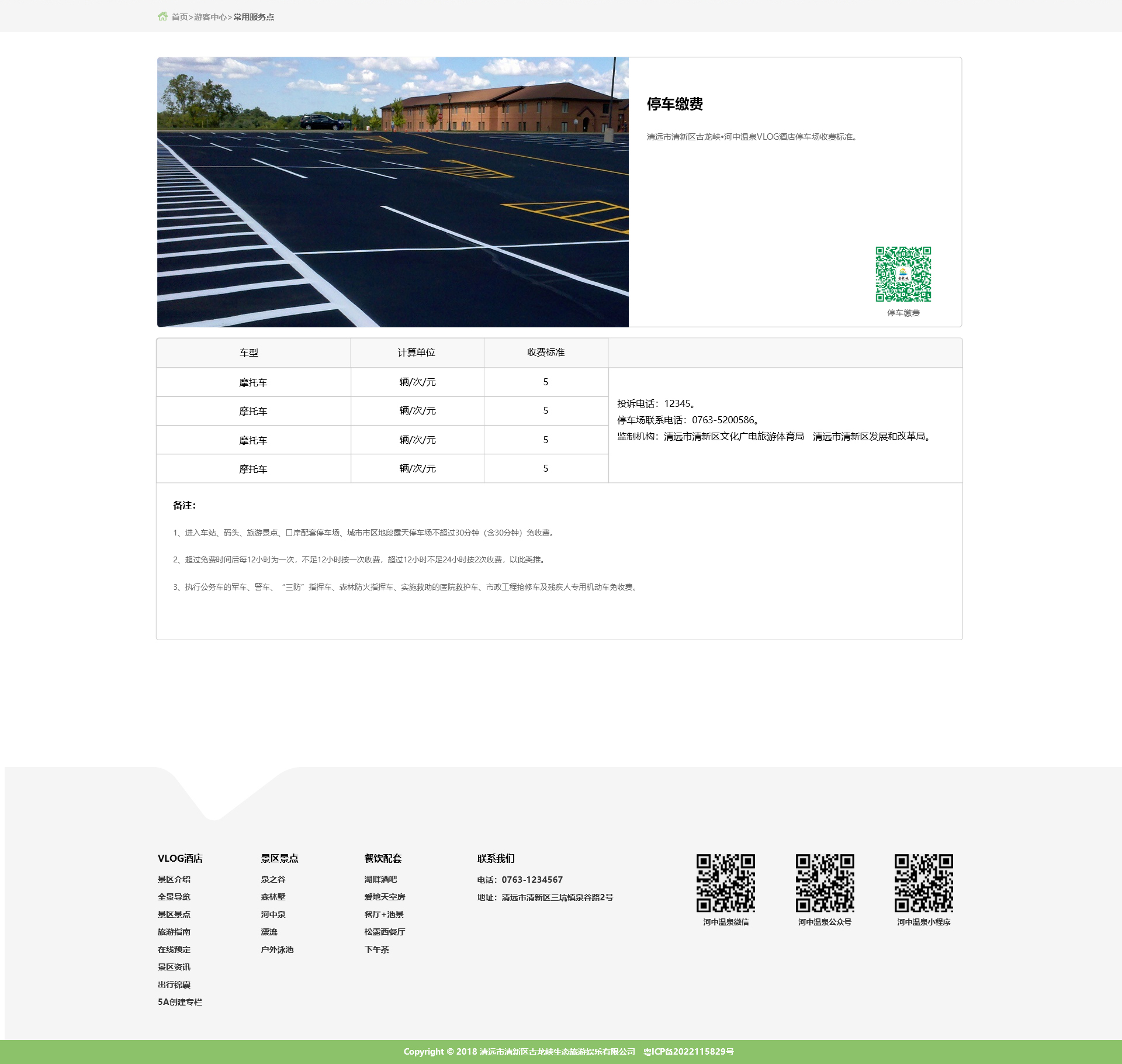Image resolution: width=1122 pixels, height=1064 pixels.
Task: Go to 首页 in the breadcrumb
Action: [x=179, y=17]
